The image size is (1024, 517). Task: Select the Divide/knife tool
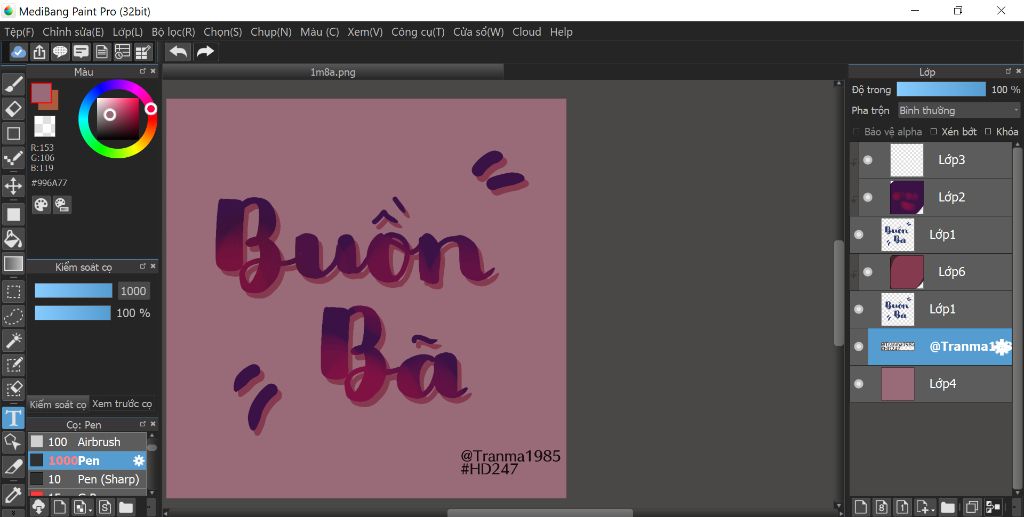click(13, 467)
